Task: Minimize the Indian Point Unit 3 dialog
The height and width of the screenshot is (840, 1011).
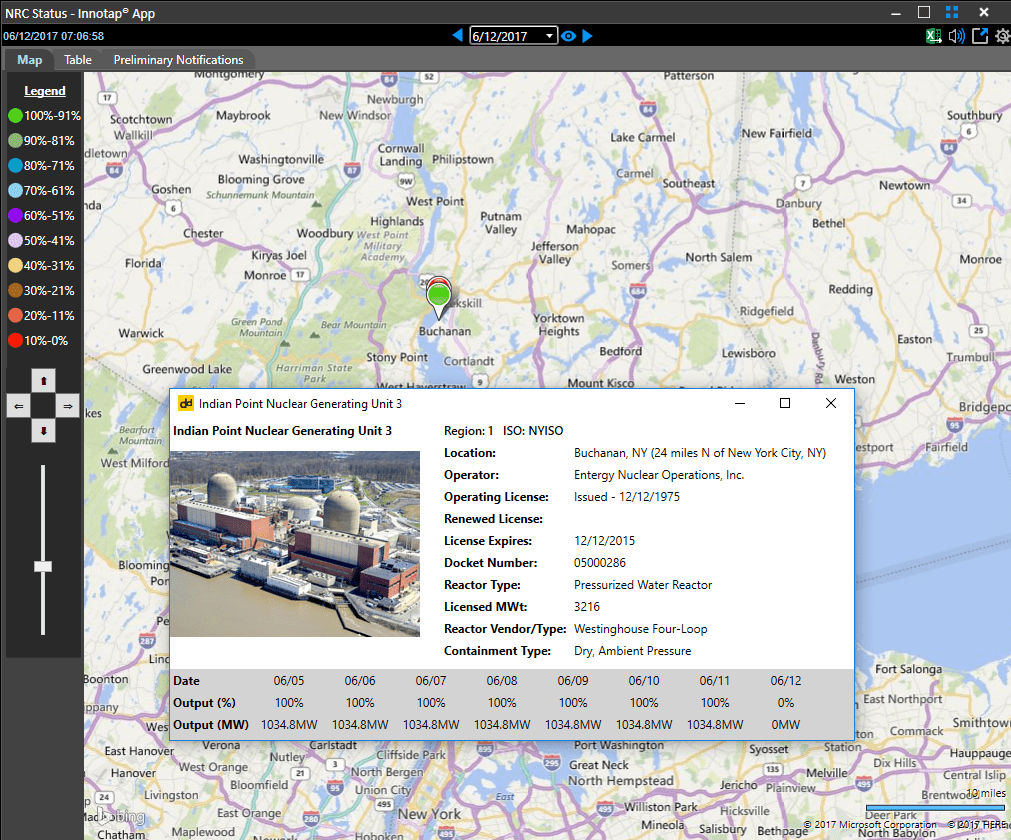Action: click(x=740, y=404)
